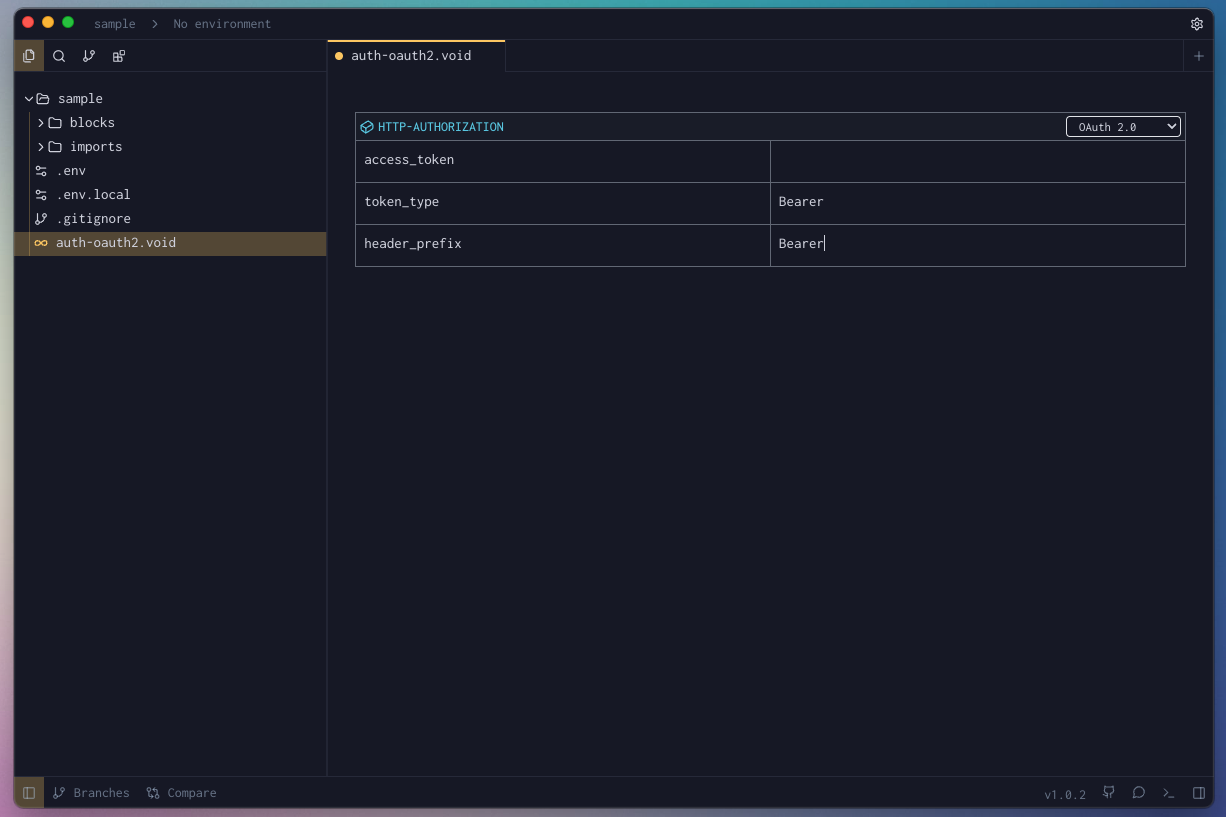Open the file explorer sidebar icon
Image resolution: width=1226 pixels, height=817 pixels.
tap(29, 56)
